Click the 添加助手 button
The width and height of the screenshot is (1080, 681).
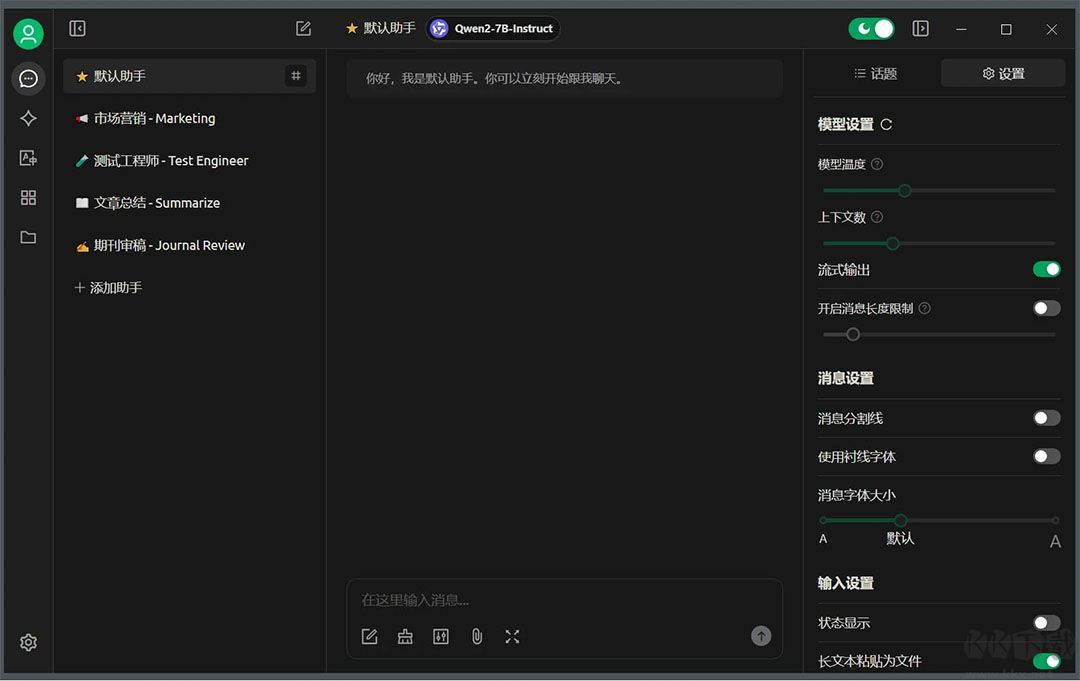pyautogui.click(x=108, y=288)
